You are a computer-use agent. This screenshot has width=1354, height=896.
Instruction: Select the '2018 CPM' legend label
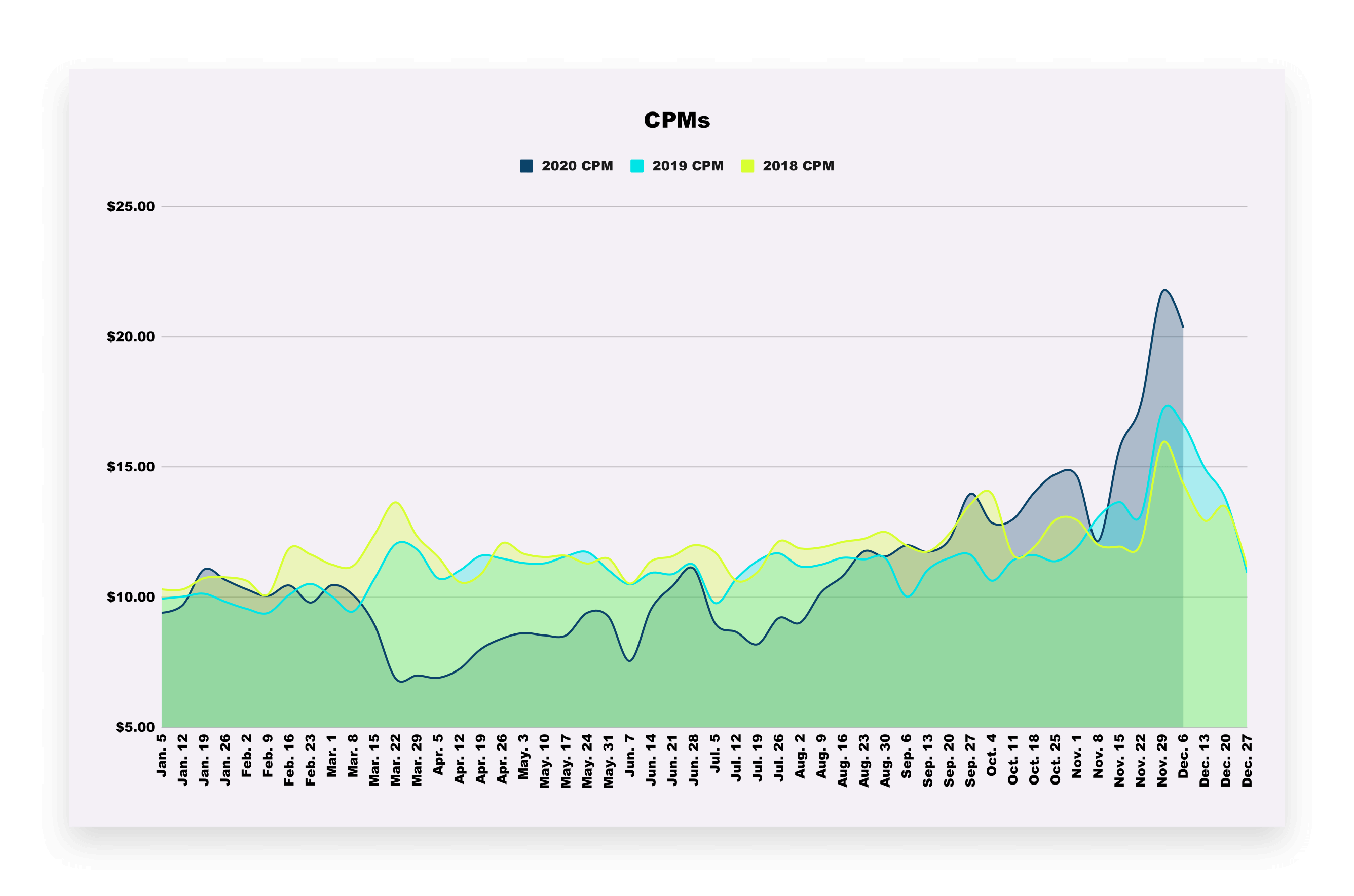(798, 166)
